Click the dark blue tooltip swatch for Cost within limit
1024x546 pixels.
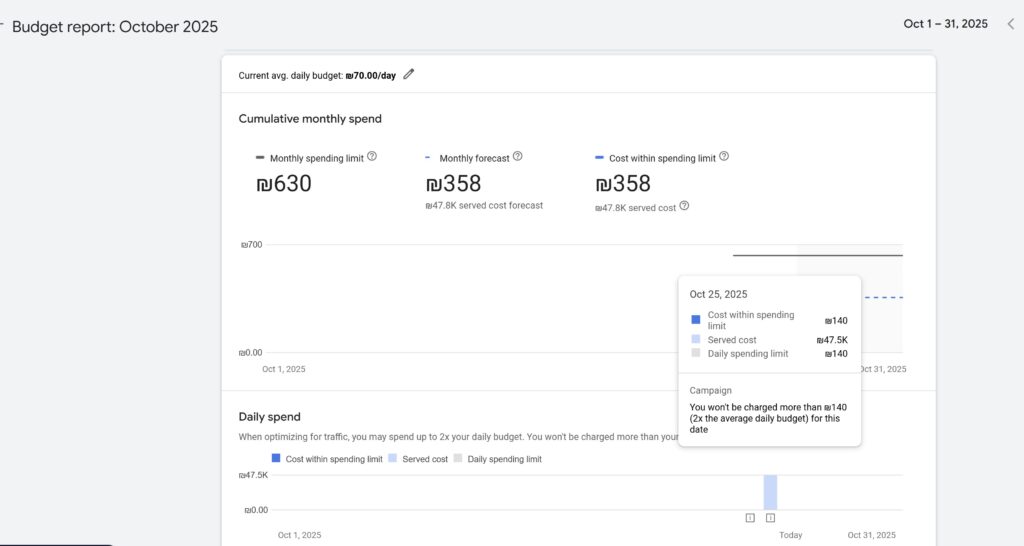tap(696, 320)
